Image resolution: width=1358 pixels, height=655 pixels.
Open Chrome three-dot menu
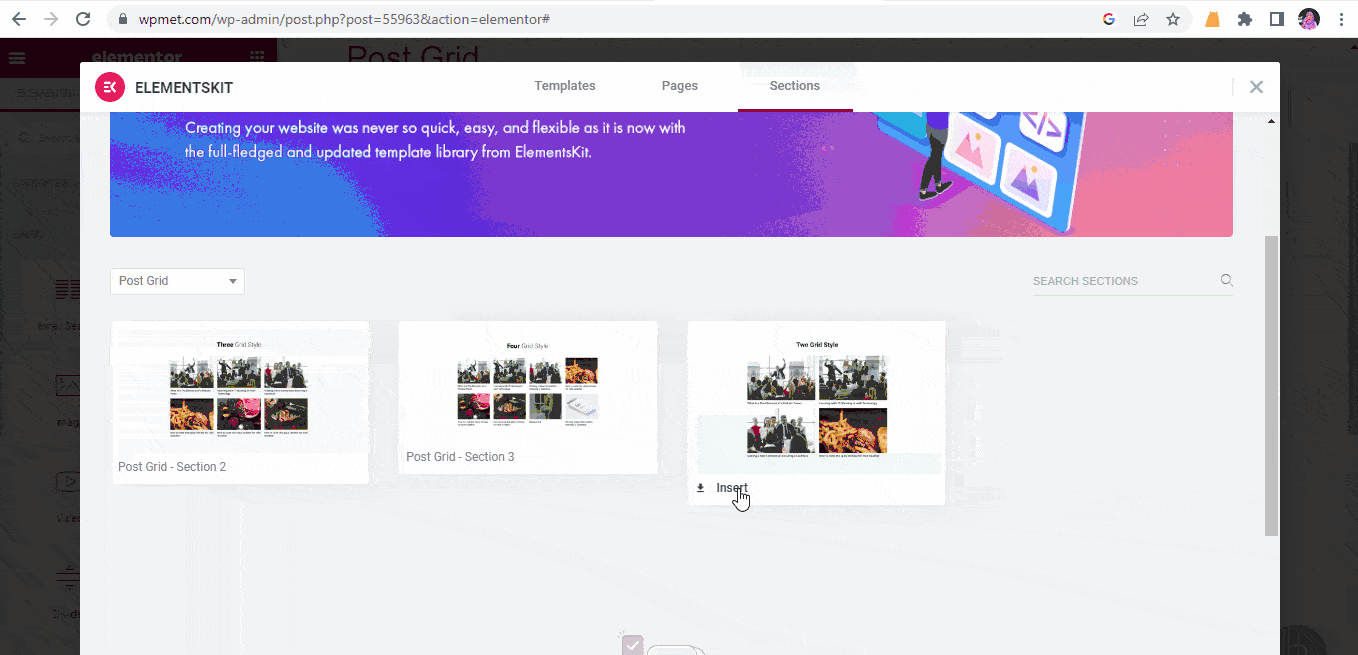tap(1341, 19)
